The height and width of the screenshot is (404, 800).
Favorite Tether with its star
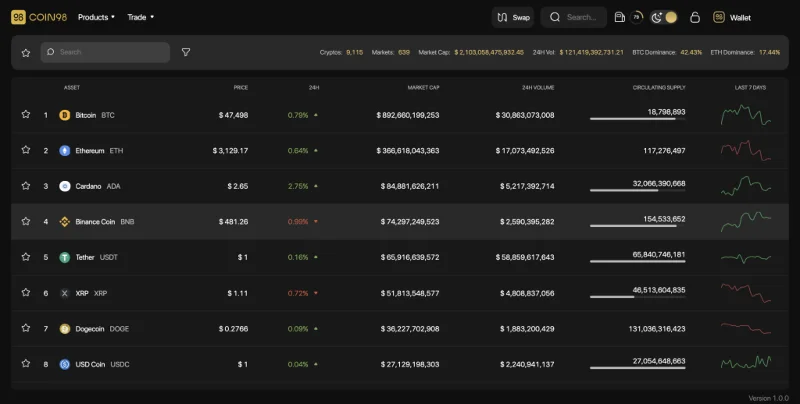[x=26, y=257]
